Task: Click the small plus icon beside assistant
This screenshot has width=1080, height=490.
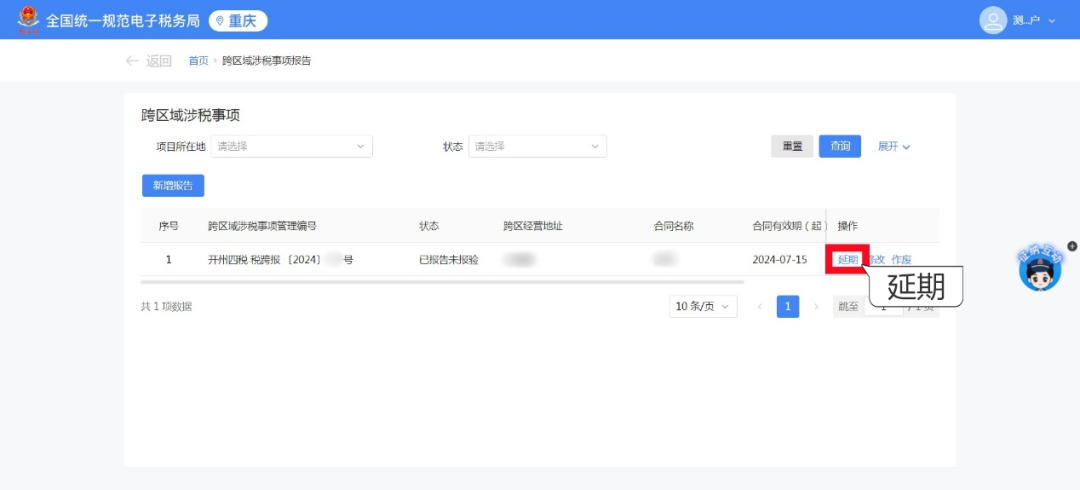Action: (1072, 246)
